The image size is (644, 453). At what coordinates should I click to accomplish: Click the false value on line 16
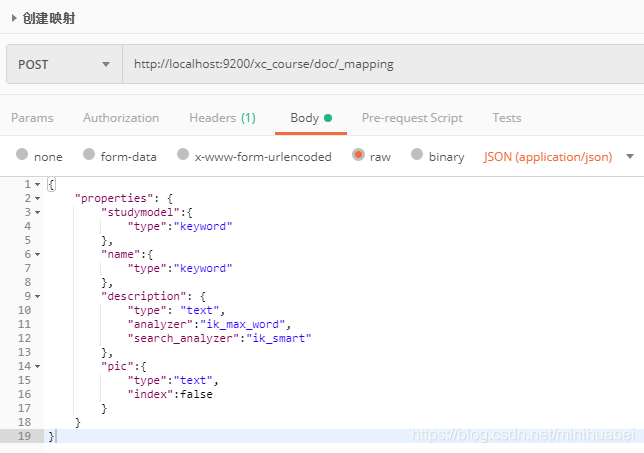[196, 394]
